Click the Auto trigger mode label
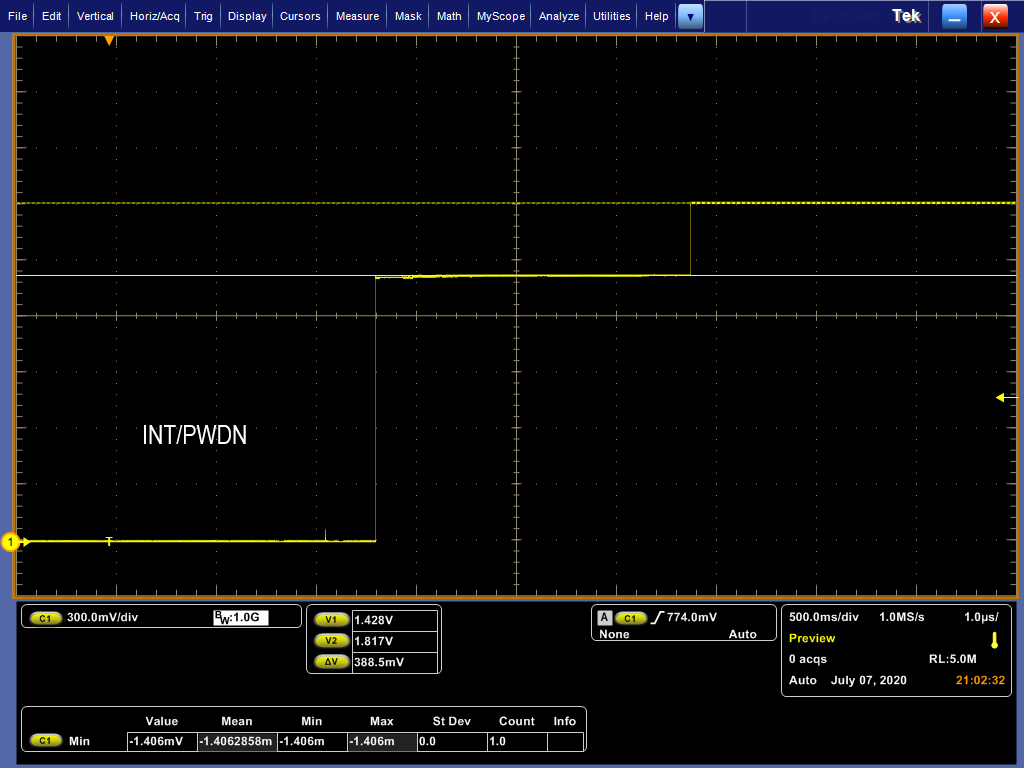This screenshot has height=768, width=1024. [x=743, y=634]
